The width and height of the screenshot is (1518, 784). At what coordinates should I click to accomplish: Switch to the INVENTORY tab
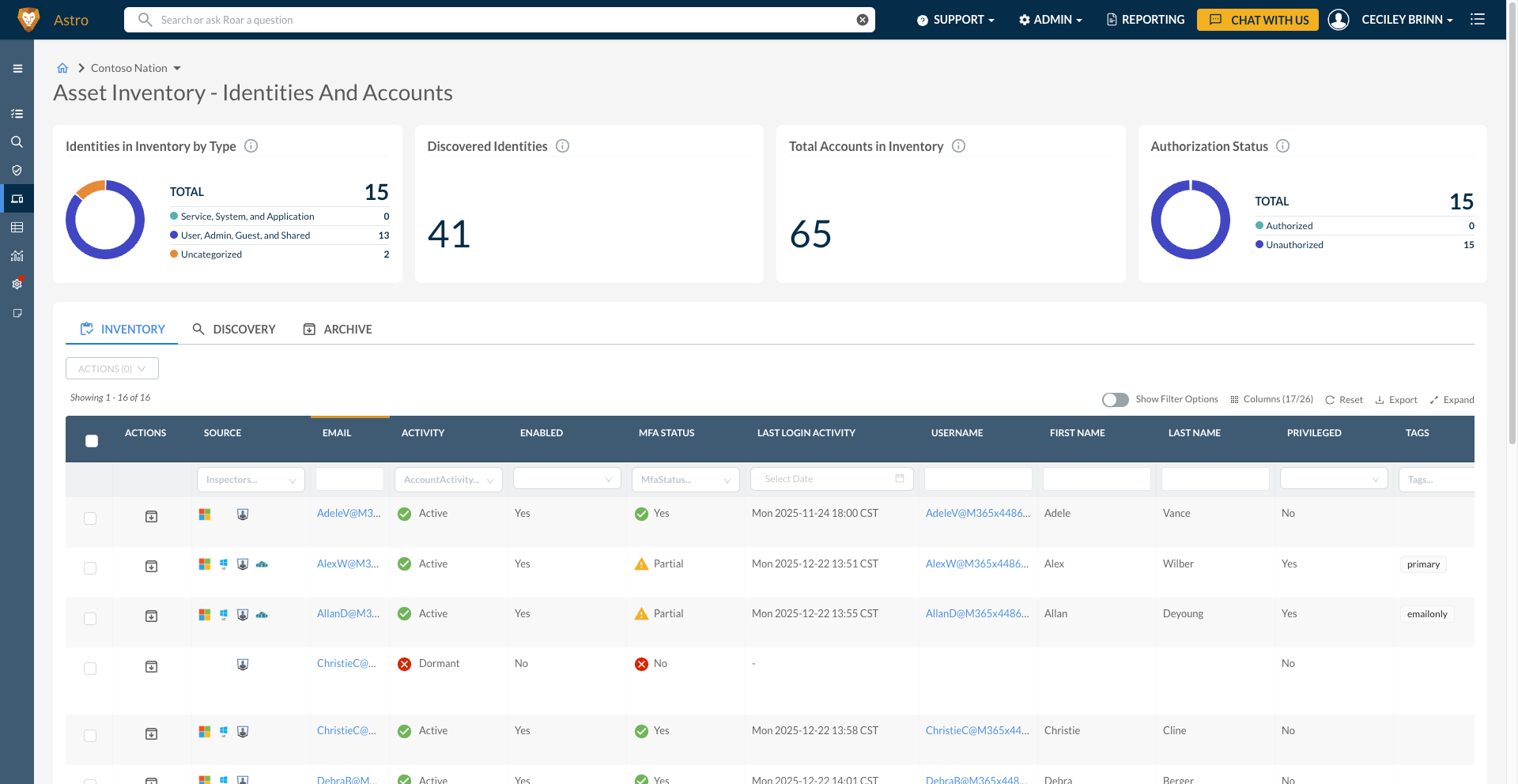[x=122, y=329]
